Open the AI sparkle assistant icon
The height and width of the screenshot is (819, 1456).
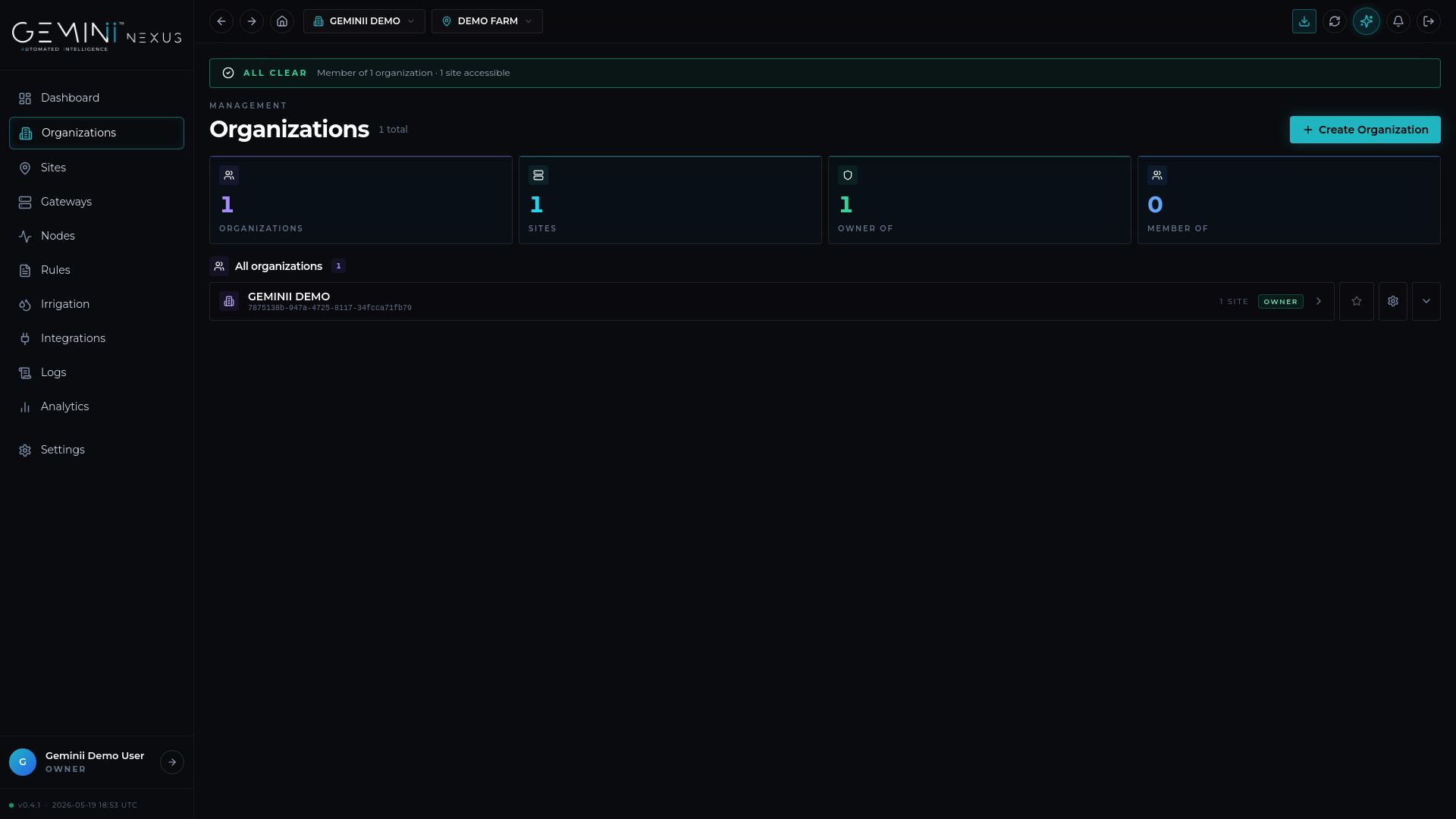coord(1367,21)
